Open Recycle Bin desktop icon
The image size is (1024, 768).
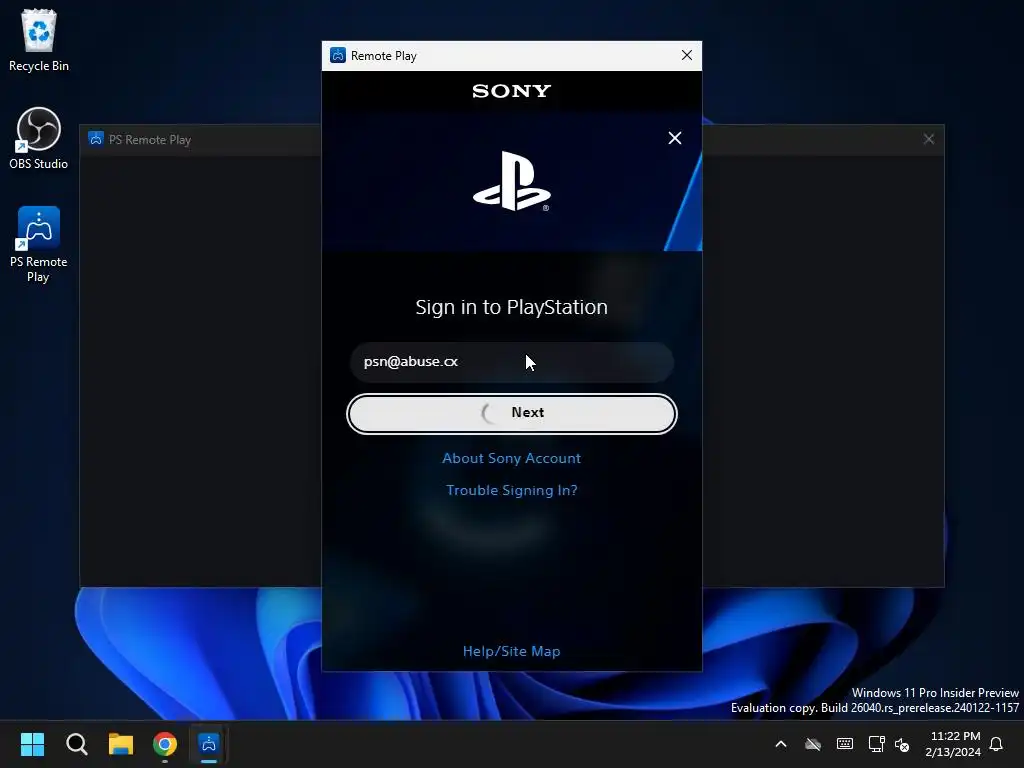(x=39, y=40)
